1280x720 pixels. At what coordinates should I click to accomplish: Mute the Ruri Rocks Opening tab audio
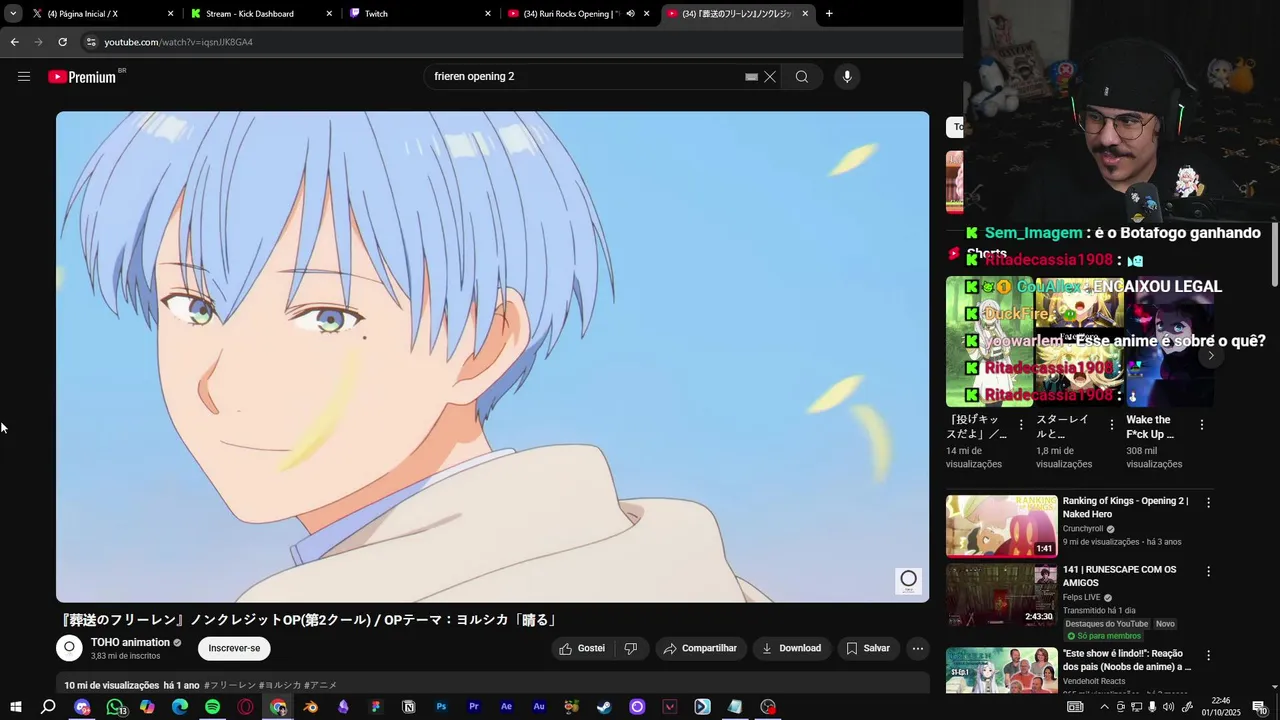(630, 14)
